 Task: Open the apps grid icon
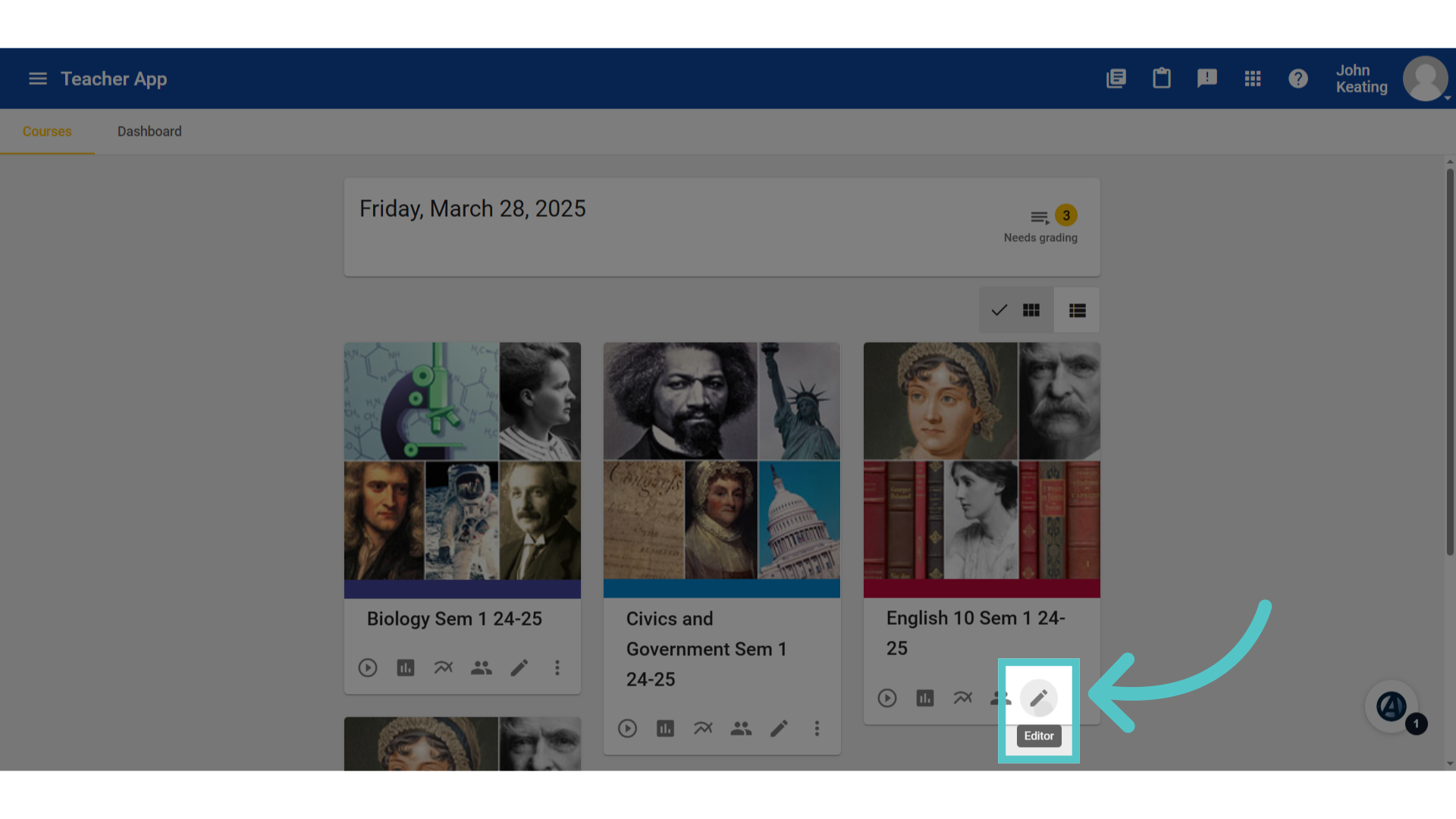click(x=1253, y=78)
